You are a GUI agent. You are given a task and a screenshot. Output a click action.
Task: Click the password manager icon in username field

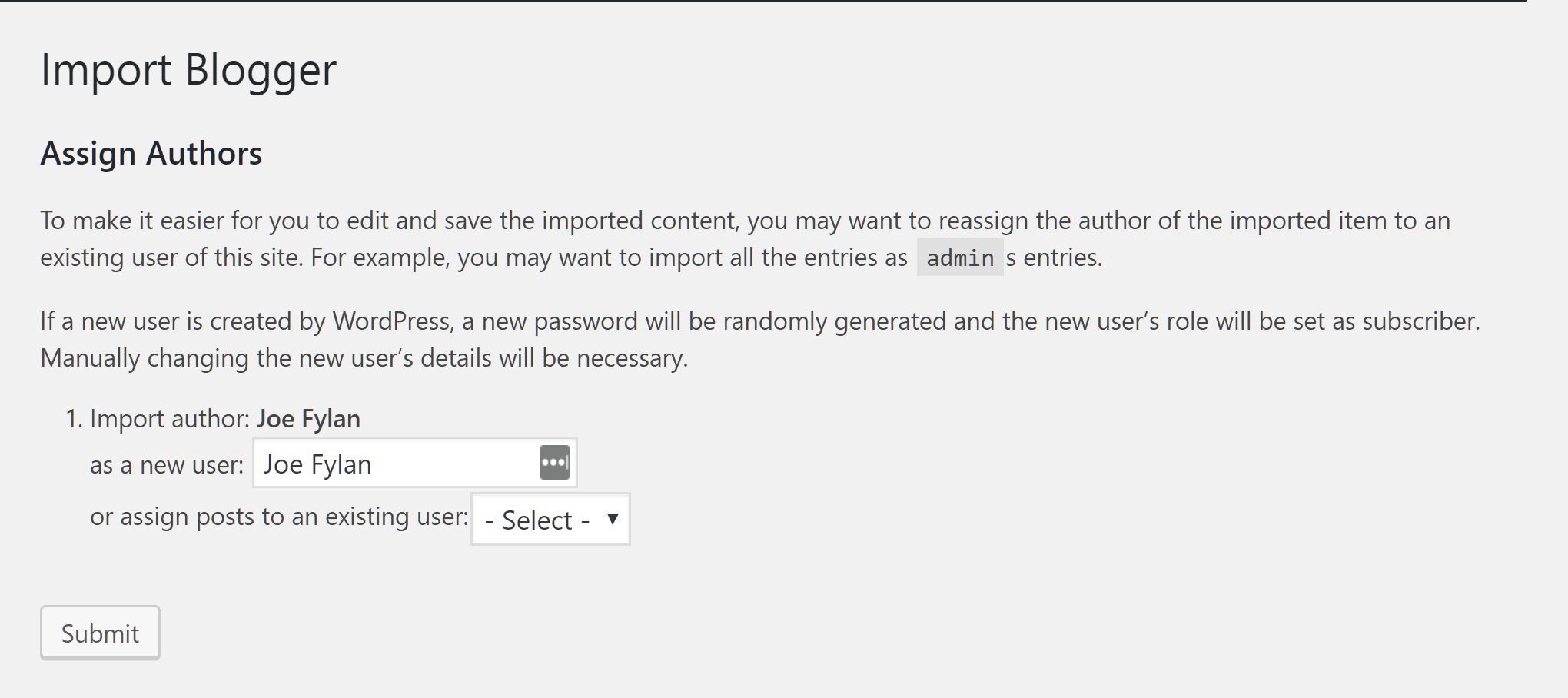tap(554, 463)
